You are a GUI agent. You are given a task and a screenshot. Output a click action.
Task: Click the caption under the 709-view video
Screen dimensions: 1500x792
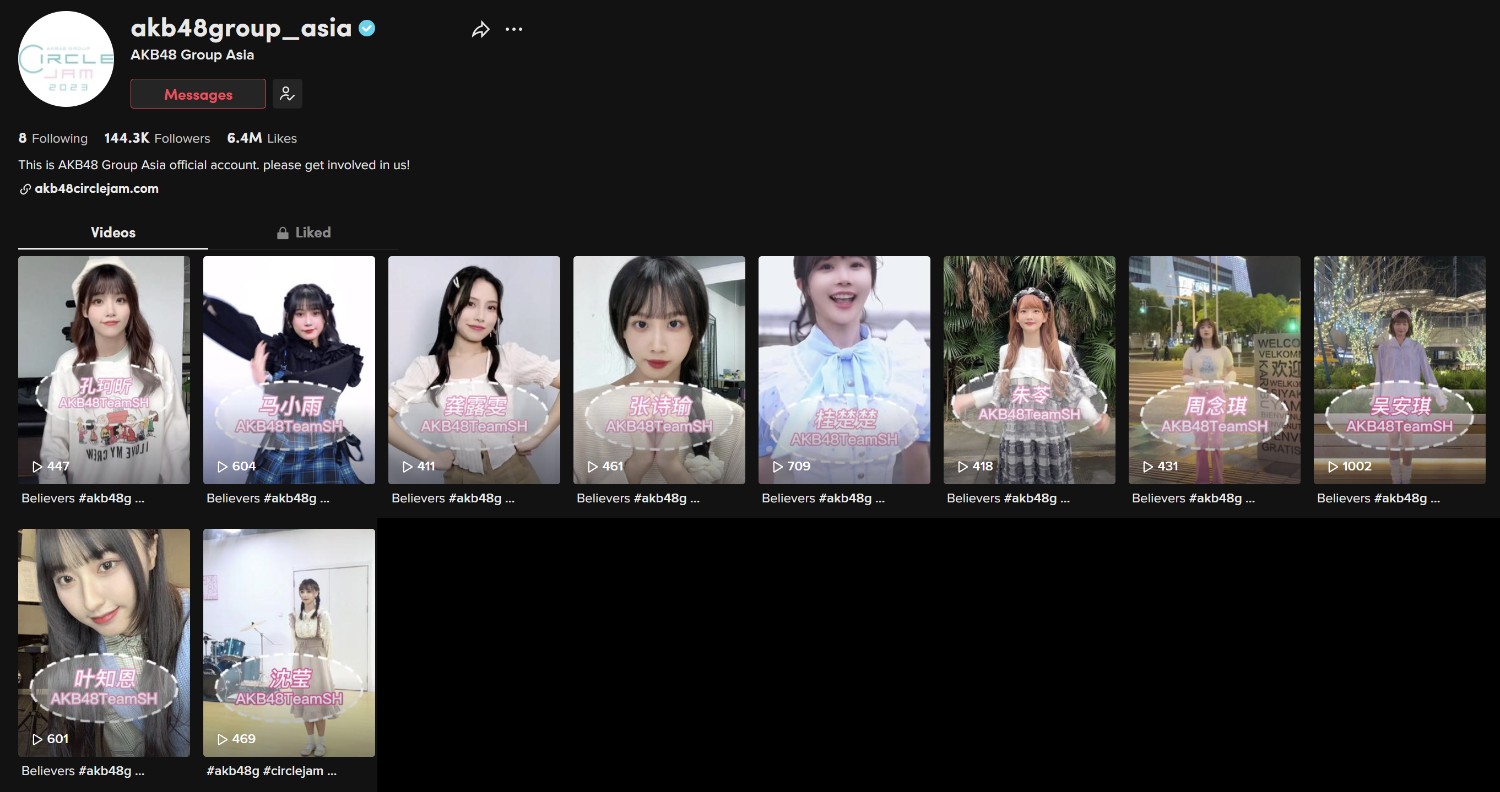tap(823, 498)
